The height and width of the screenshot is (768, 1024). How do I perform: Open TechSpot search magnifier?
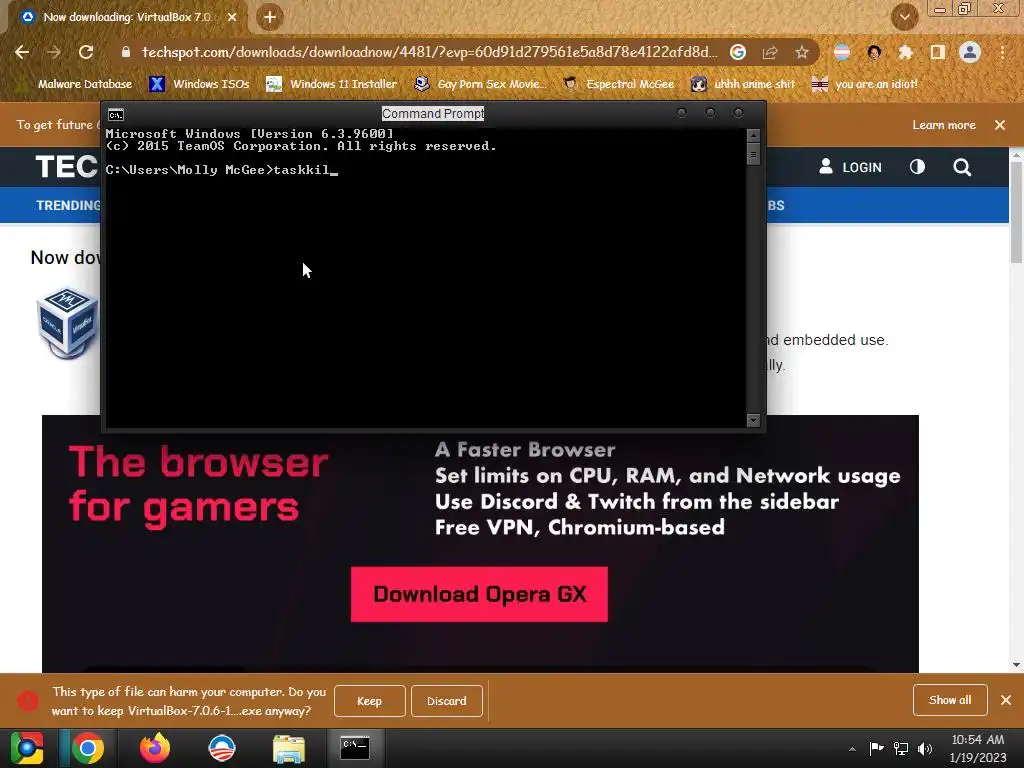962,167
